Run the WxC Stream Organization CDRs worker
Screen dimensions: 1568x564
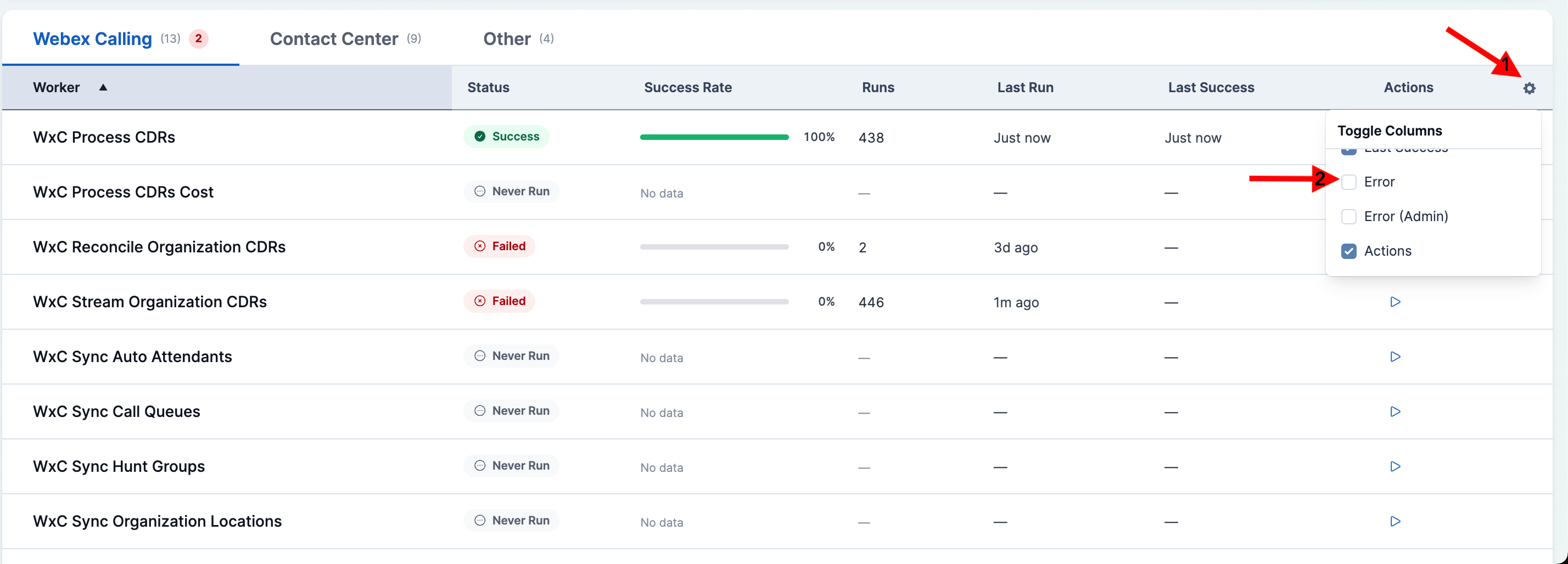click(1395, 302)
